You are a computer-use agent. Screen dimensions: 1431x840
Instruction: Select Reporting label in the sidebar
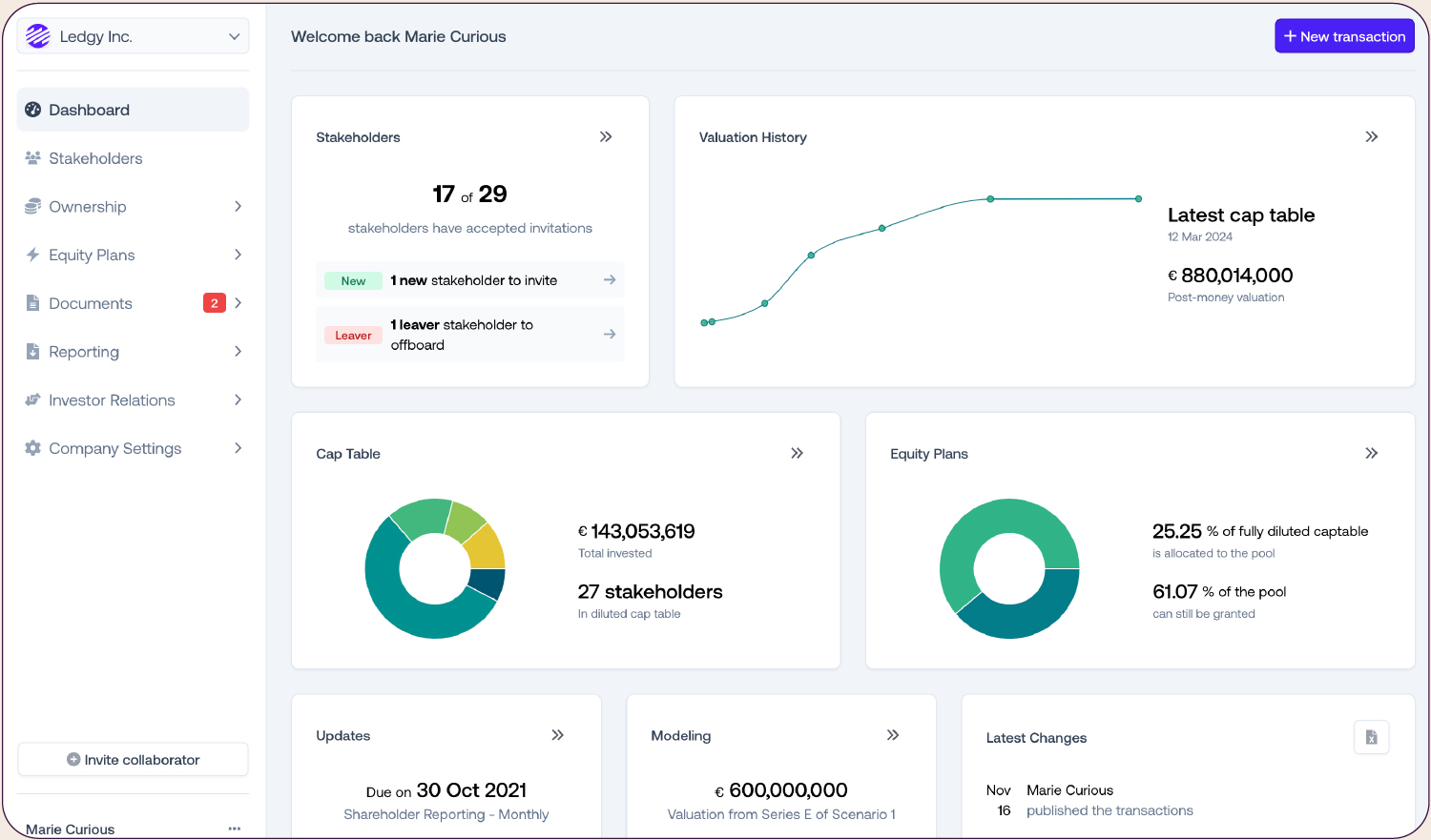84,352
